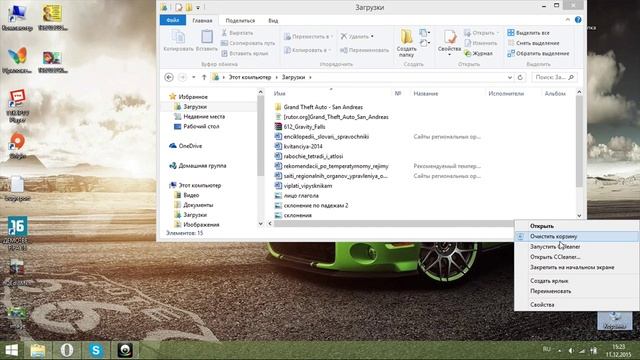Click the search box in Explorer
This screenshot has height=360, width=640.
(554, 77)
